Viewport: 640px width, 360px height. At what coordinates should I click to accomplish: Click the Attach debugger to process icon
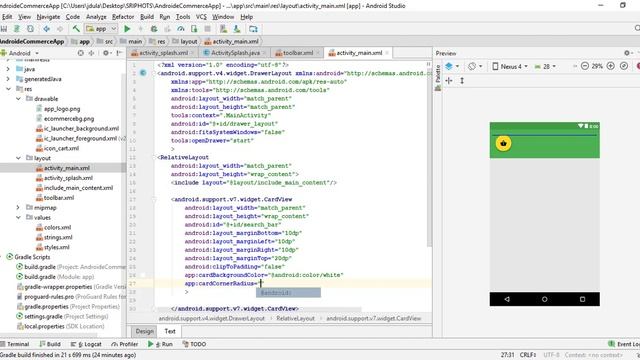[x=194, y=29]
